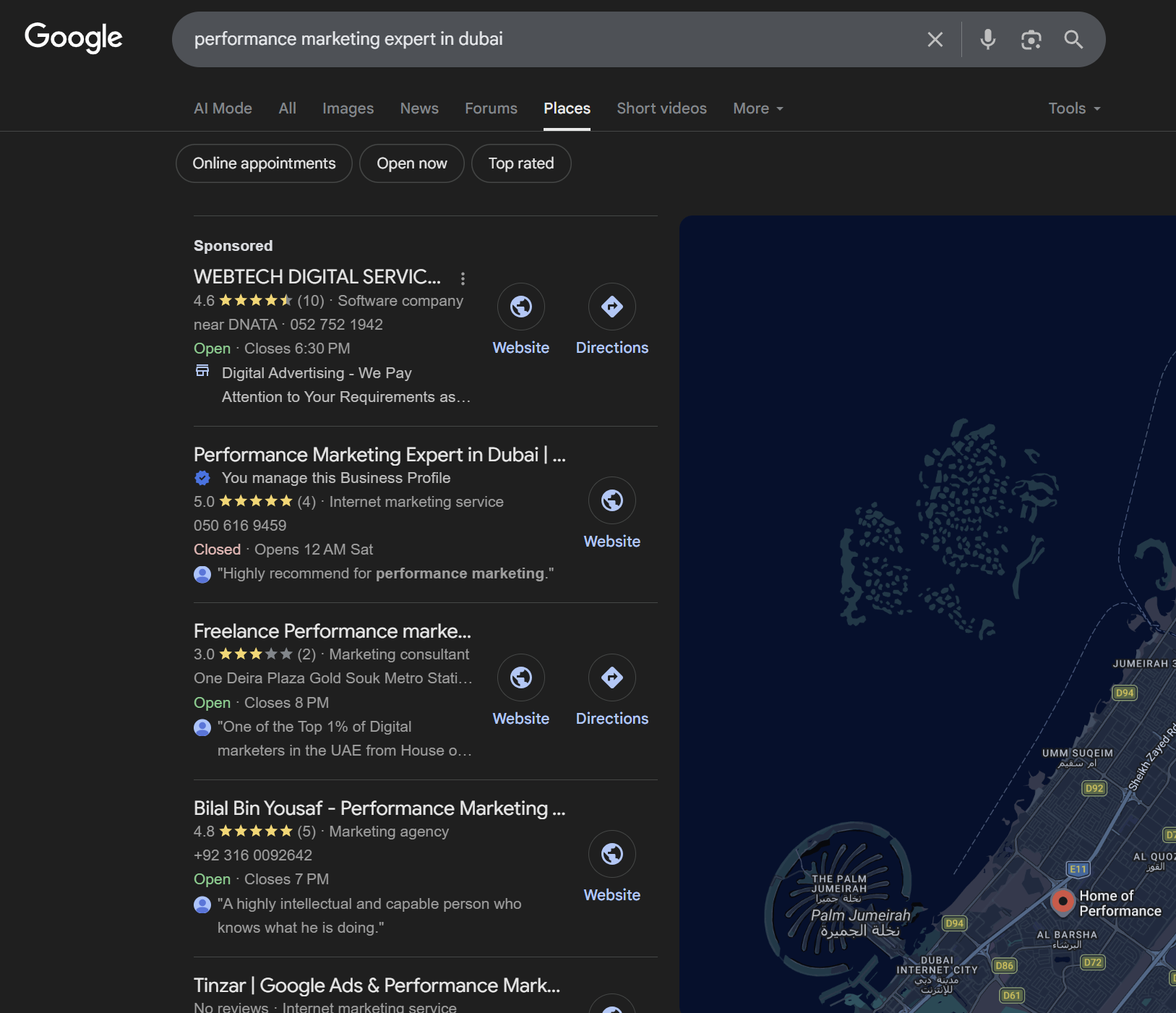Switch to the News tab
Image resolution: width=1176 pixels, height=1013 pixels.
tap(419, 108)
